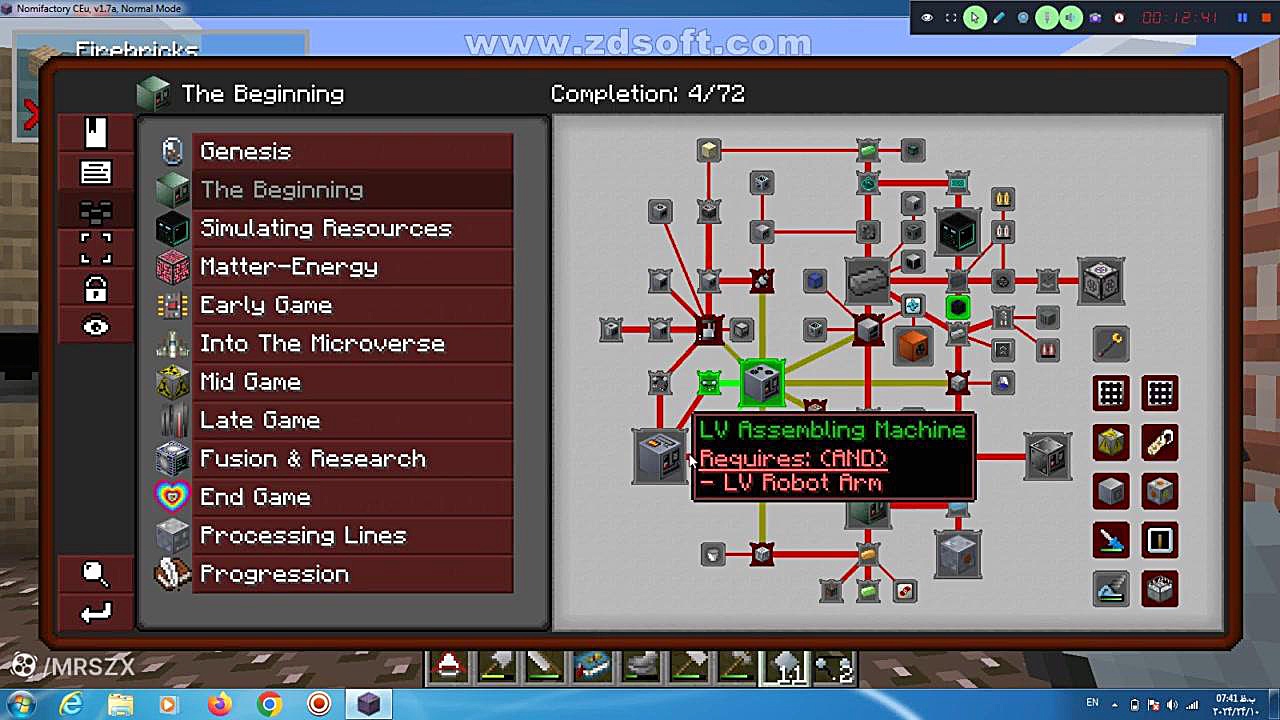Screen dimensions: 1280x720
Task: Go back using the return arrow icon
Action: [x=96, y=612]
